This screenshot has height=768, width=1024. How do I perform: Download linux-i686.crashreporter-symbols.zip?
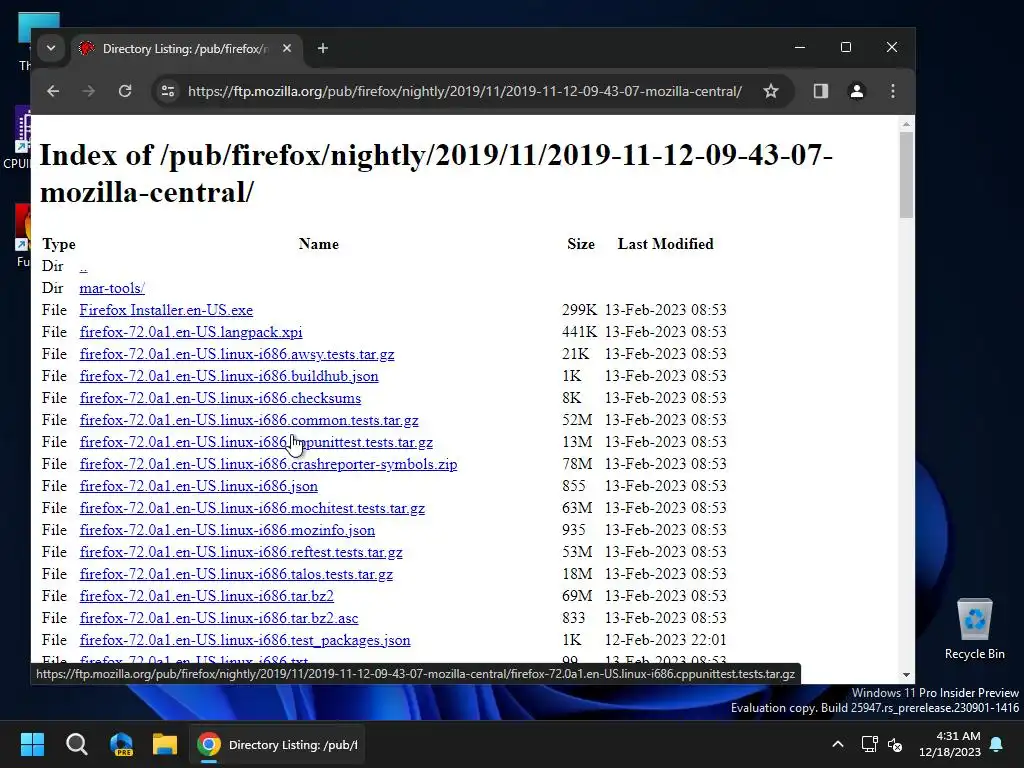tap(268, 464)
